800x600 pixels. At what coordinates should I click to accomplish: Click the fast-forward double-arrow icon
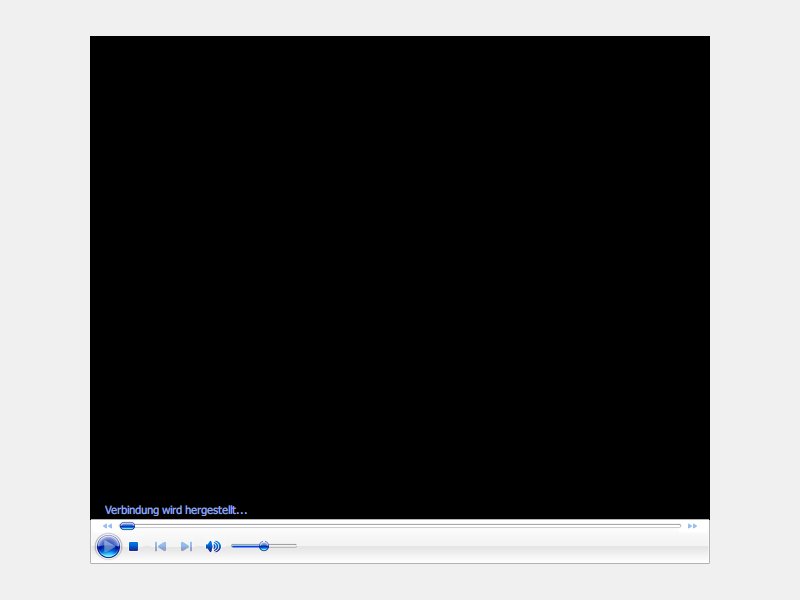(x=692, y=526)
